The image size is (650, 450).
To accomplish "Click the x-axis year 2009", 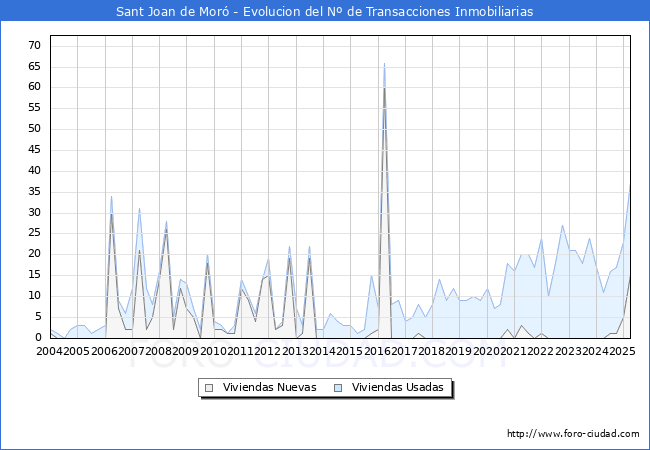I will (x=185, y=351).
